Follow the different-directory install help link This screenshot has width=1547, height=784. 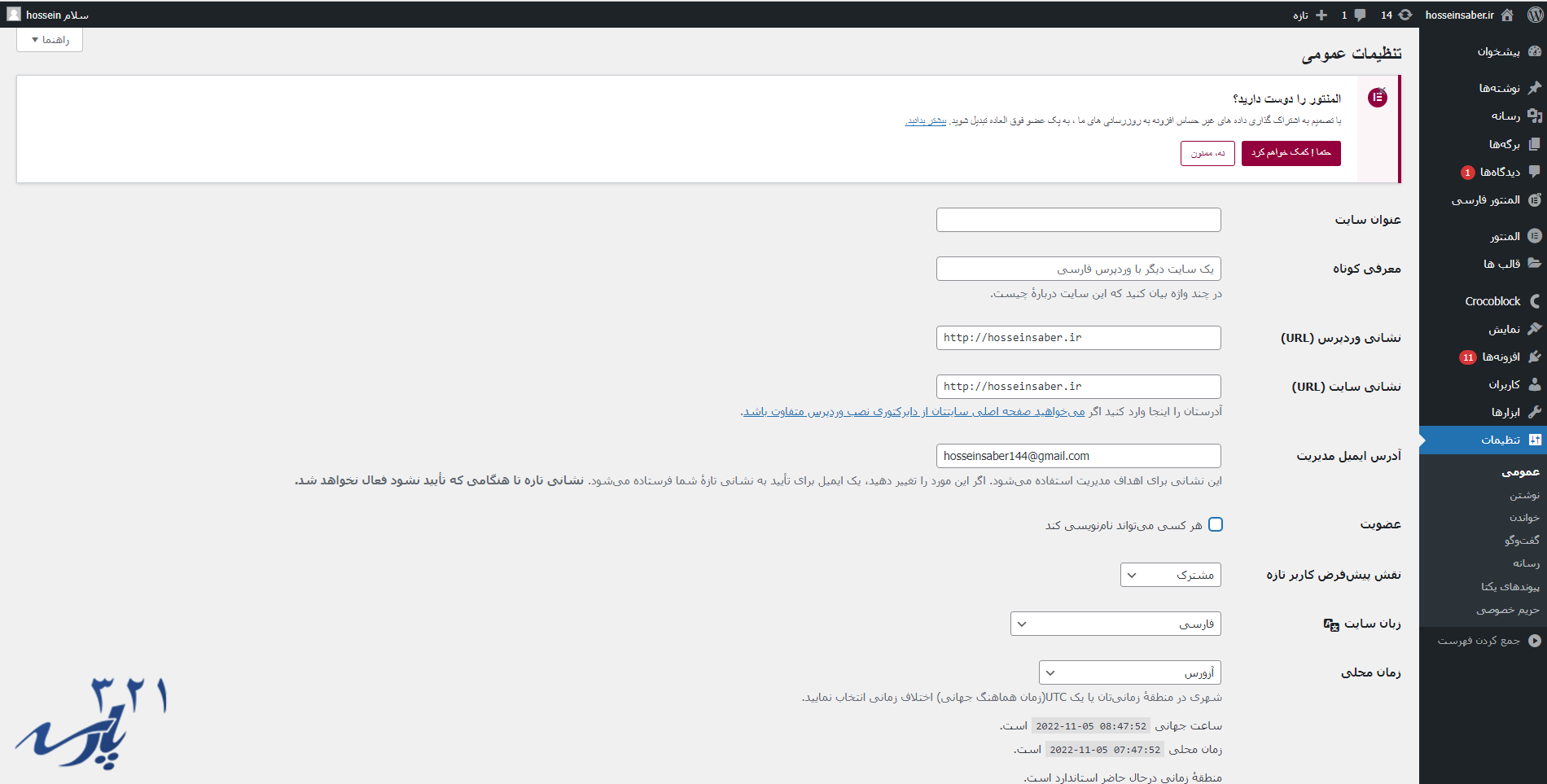coord(914,412)
